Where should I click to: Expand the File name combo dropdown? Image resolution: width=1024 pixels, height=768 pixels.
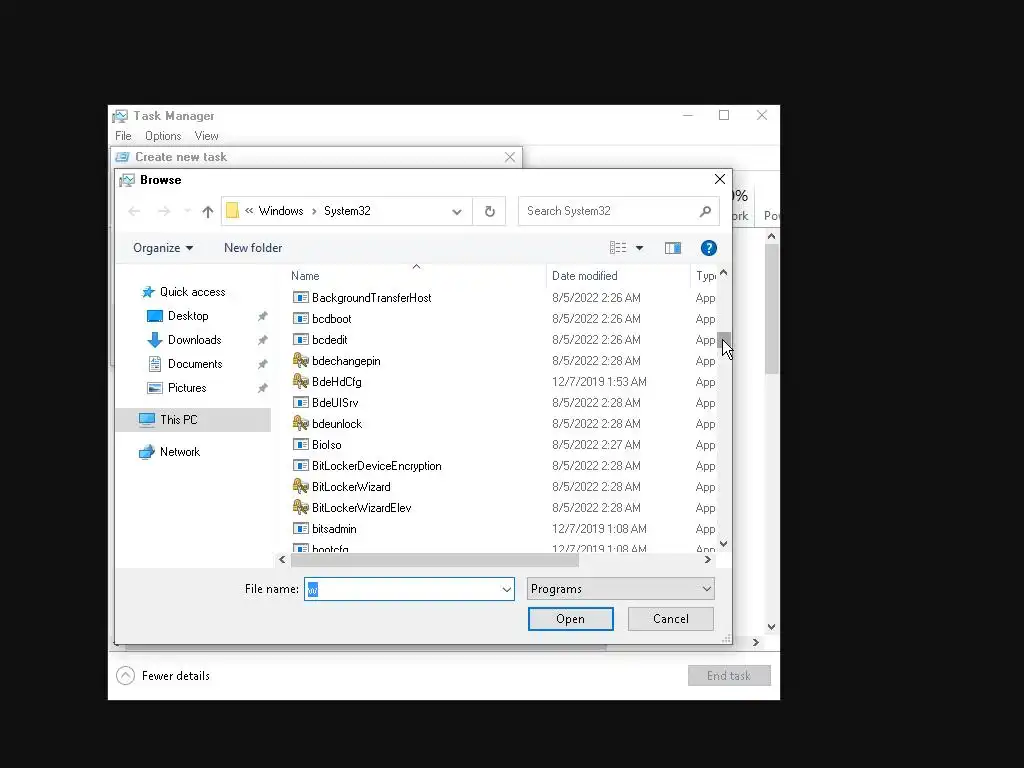(x=506, y=589)
